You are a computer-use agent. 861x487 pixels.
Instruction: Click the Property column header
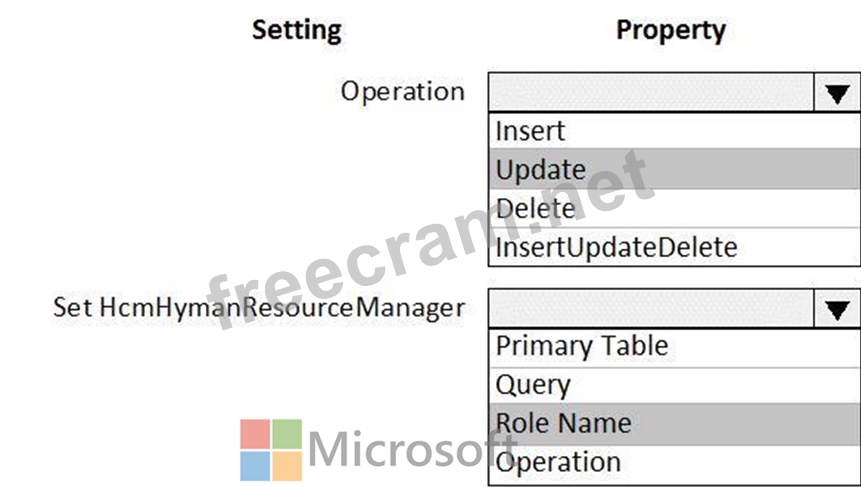(x=670, y=30)
